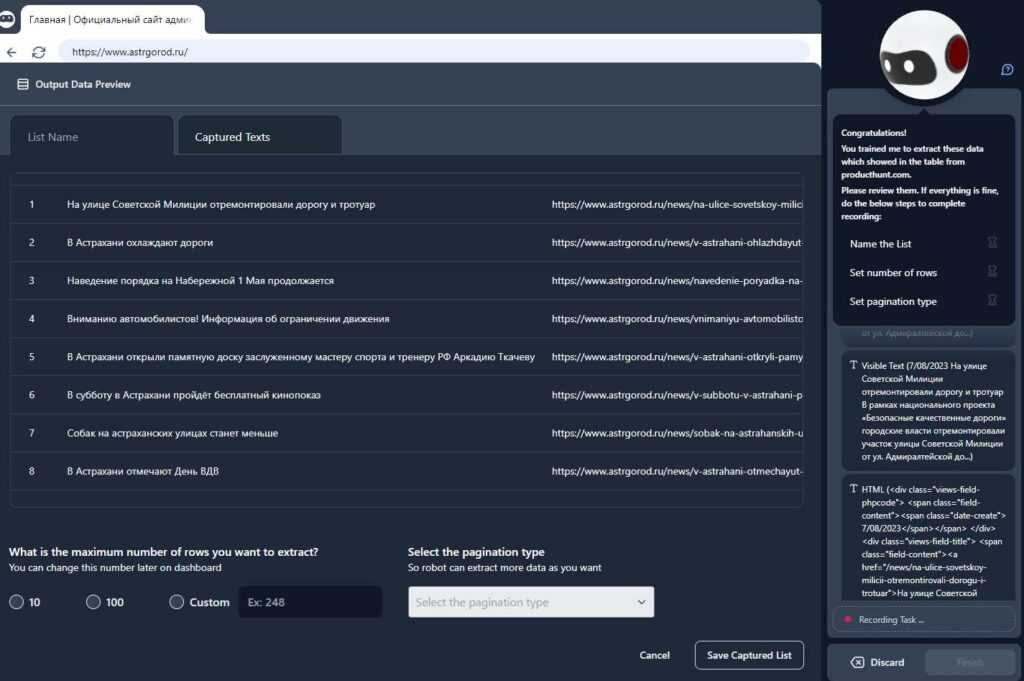Click the address bar showing astrgorod.ru

click(434, 52)
